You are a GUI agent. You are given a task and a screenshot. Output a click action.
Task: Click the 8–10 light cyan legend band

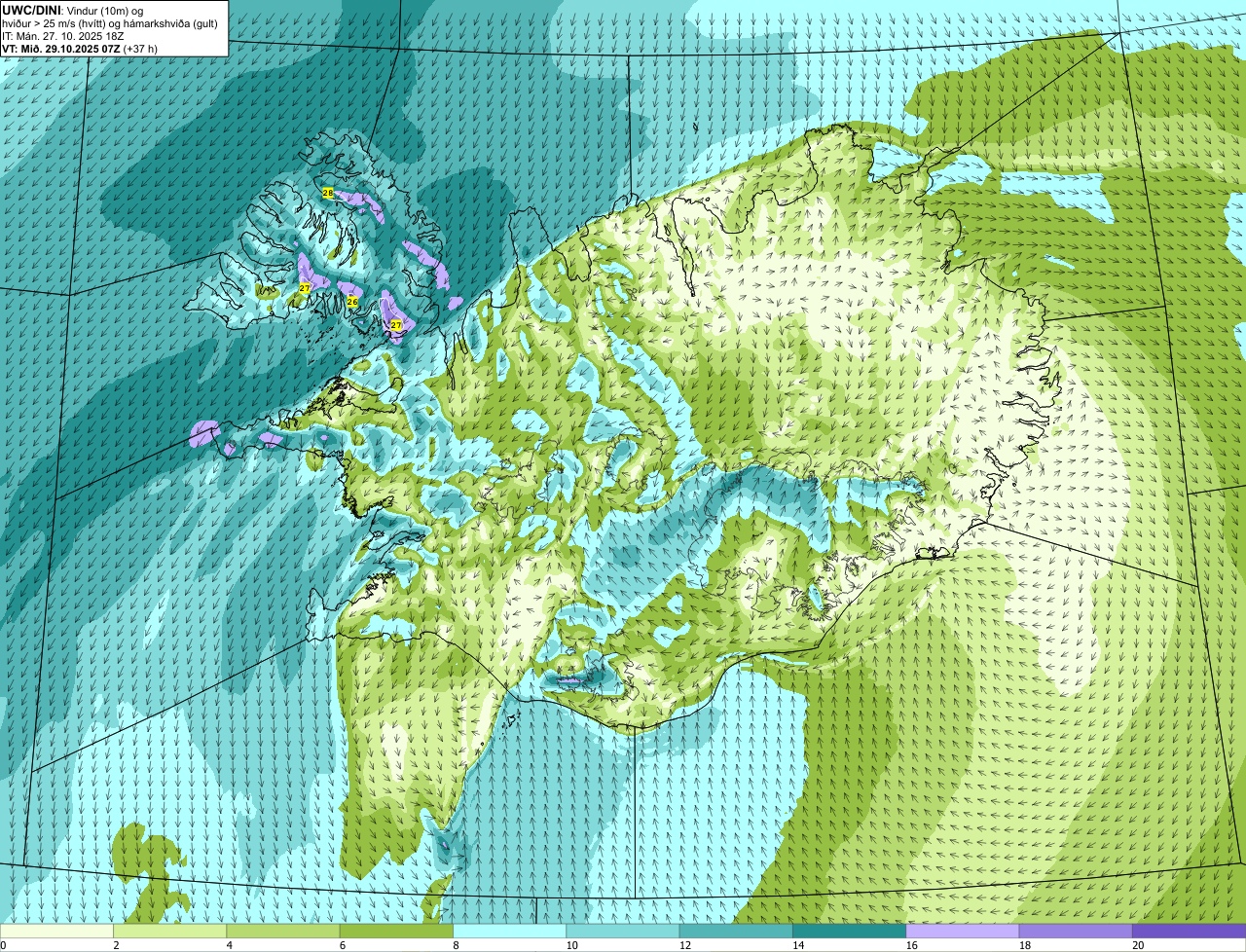[x=510, y=931]
